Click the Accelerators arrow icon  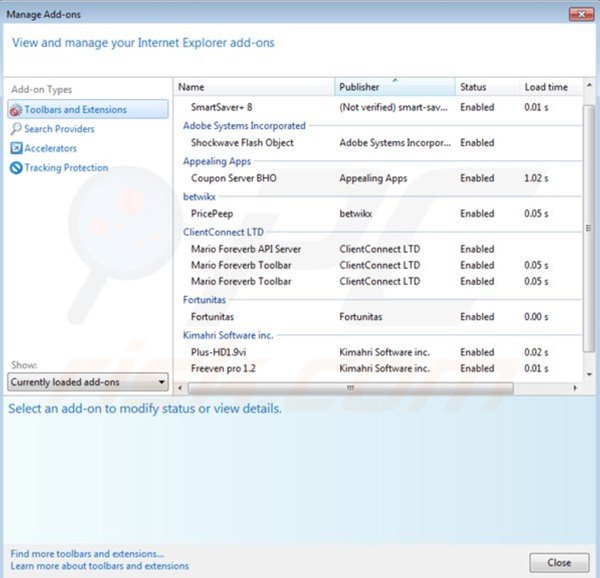(16, 148)
